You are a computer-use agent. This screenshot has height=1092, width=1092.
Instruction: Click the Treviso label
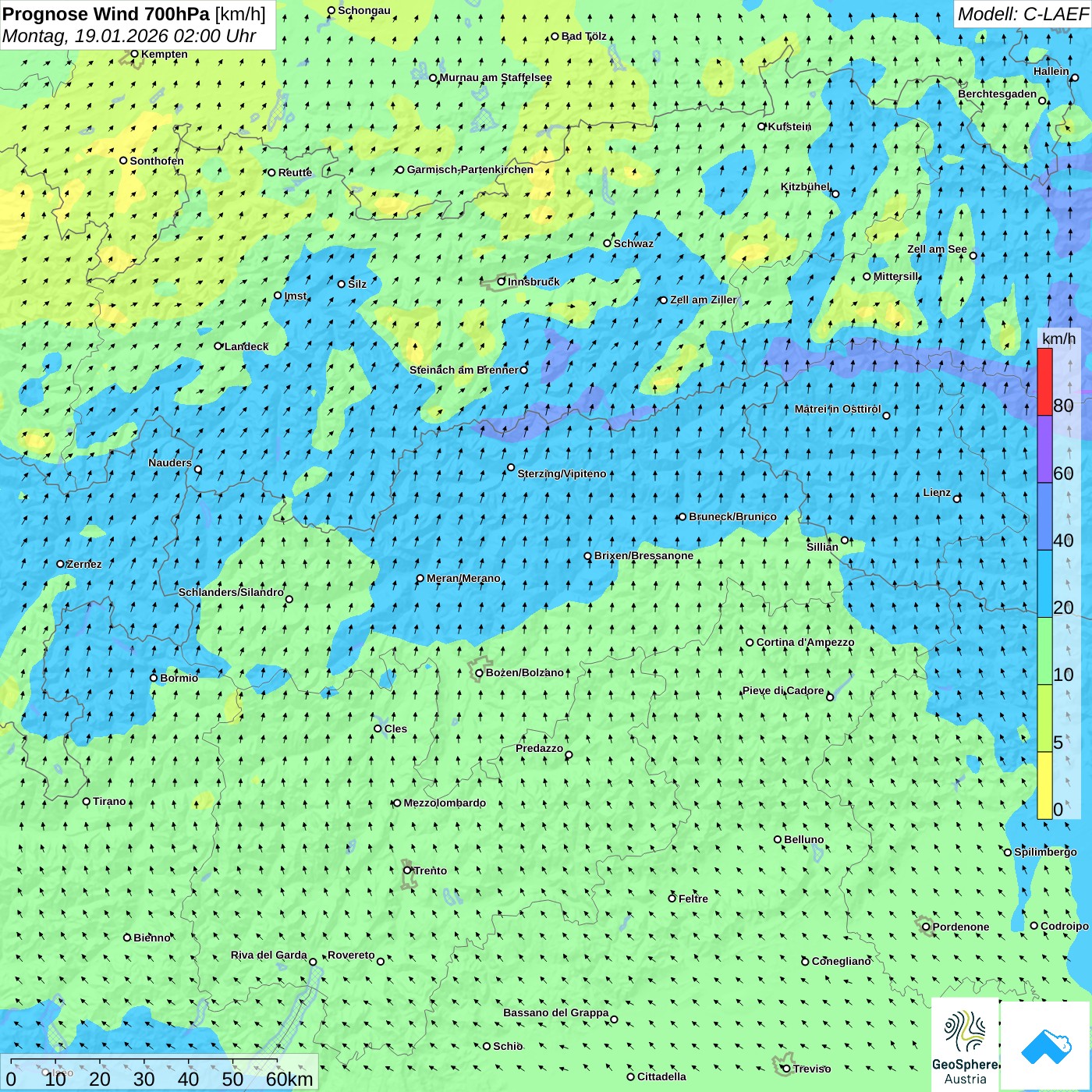812,1069
